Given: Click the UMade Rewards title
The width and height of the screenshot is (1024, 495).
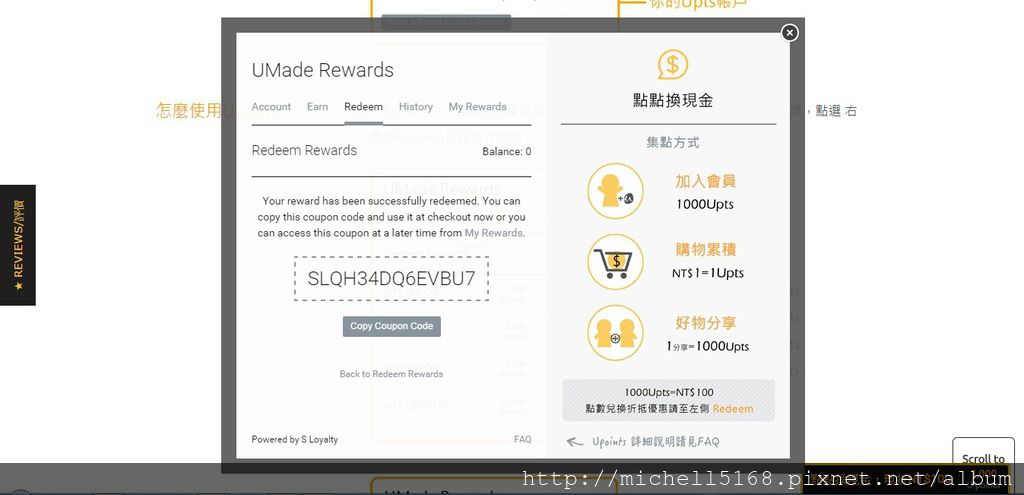Looking at the screenshot, I should (323, 70).
